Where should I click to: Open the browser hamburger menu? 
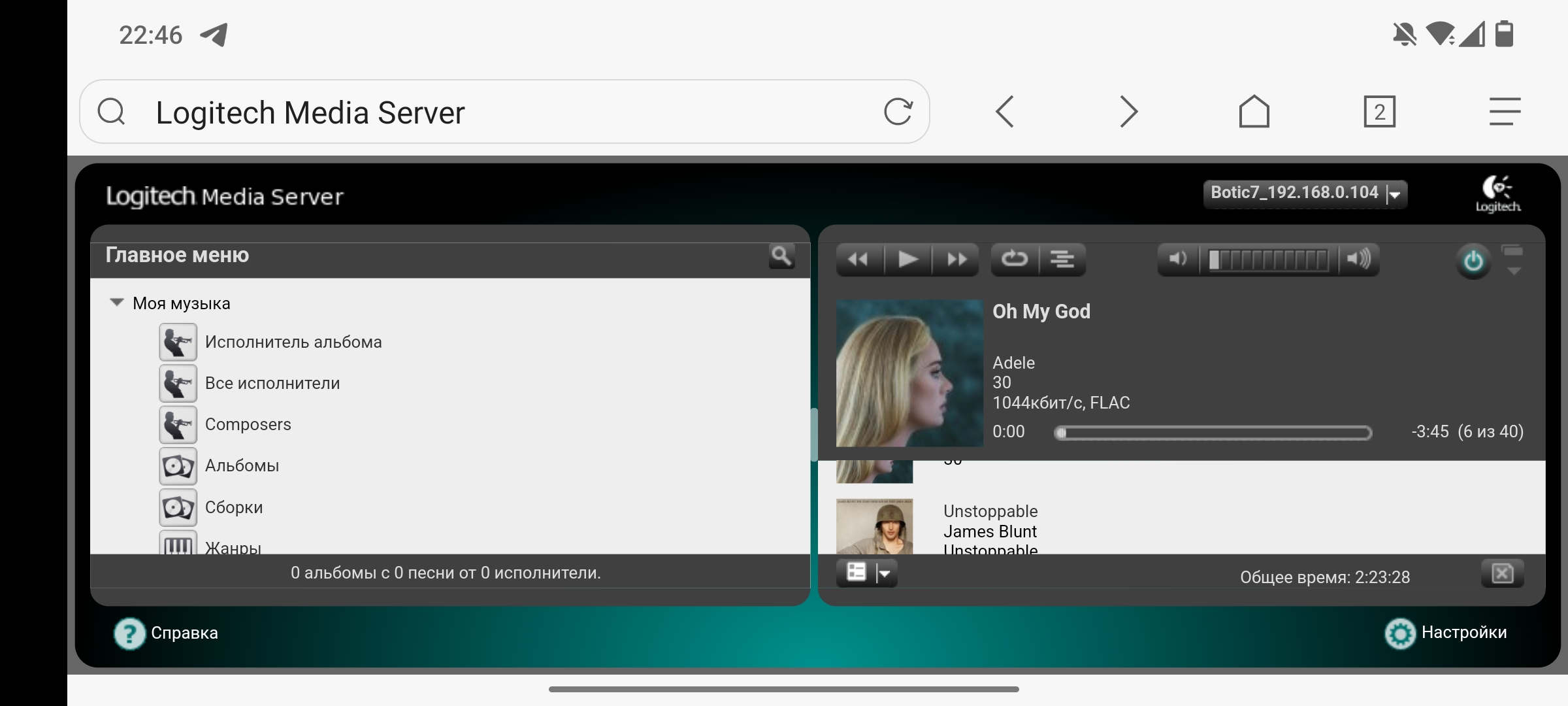1505,112
